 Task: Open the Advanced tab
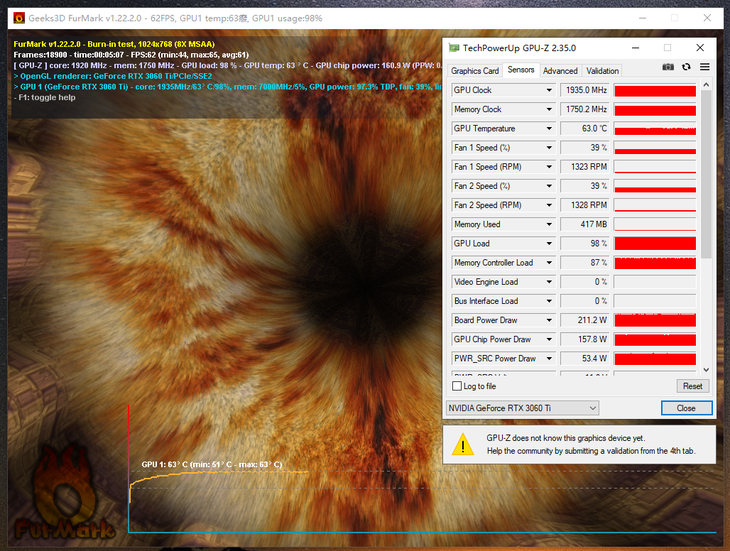560,71
